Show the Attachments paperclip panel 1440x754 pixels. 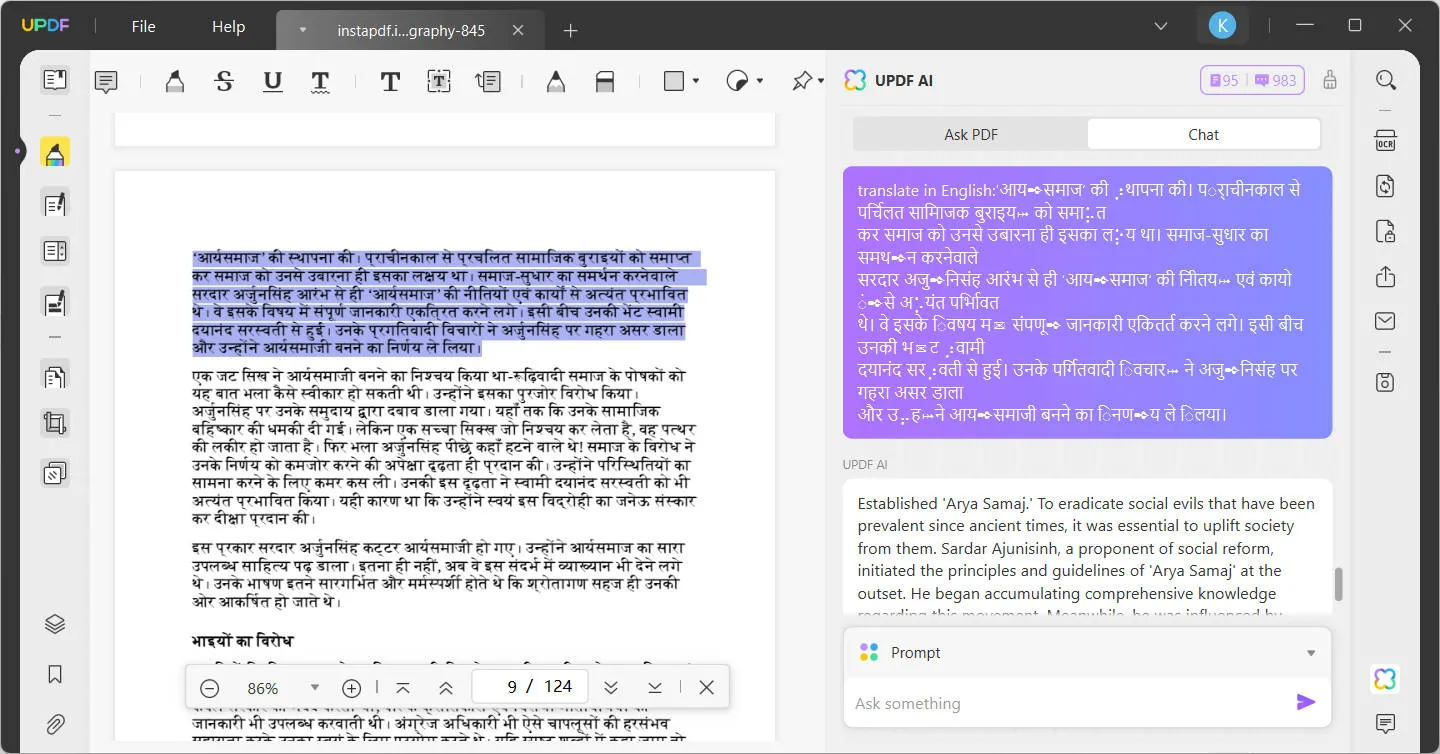coord(55,723)
